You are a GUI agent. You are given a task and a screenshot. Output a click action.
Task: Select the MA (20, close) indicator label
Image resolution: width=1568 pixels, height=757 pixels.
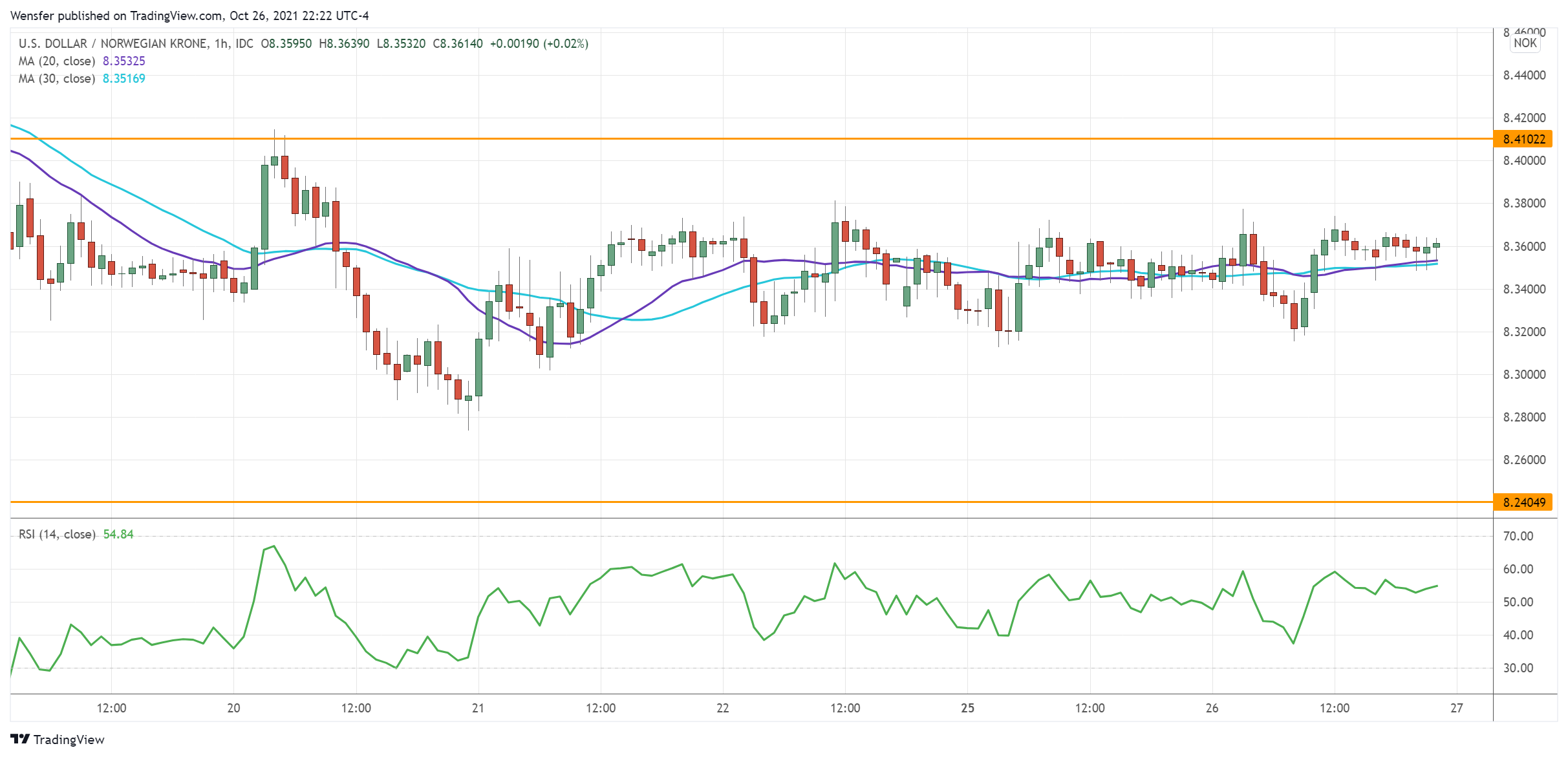pyautogui.click(x=57, y=61)
